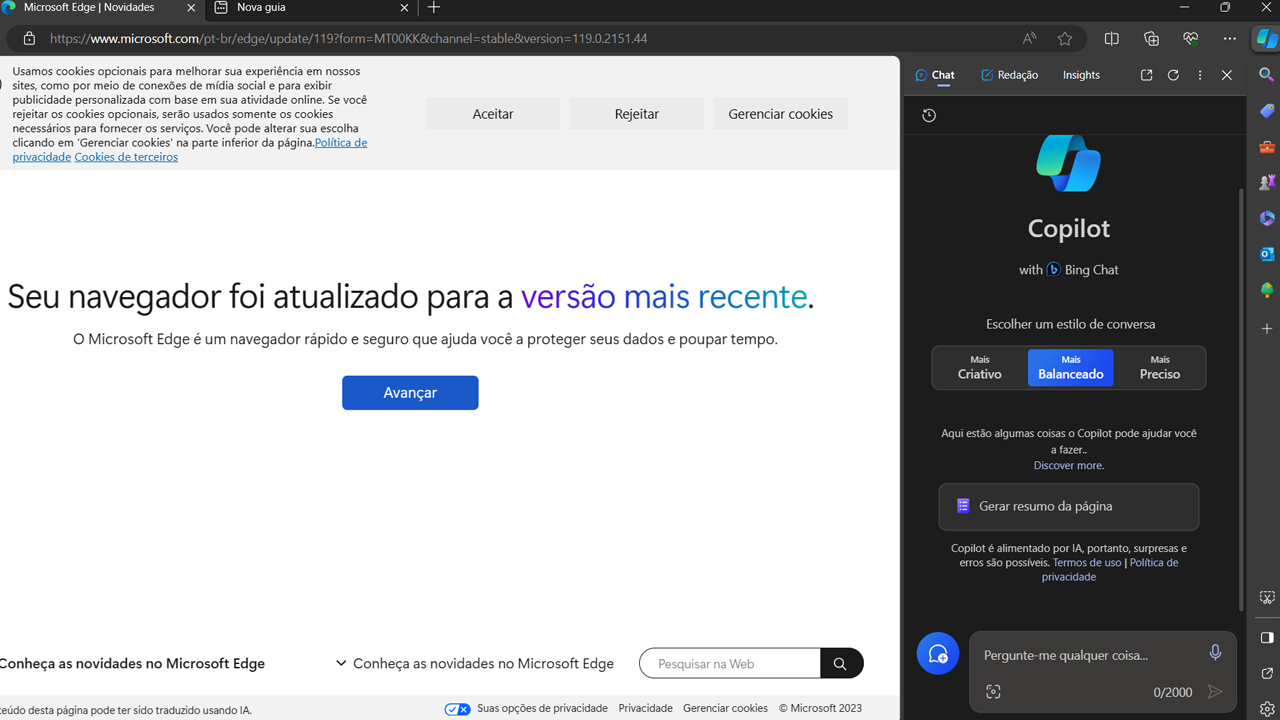Screen dimensions: 1280x720
Task: Click the site information lock icon
Action: click(x=29, y=39)
